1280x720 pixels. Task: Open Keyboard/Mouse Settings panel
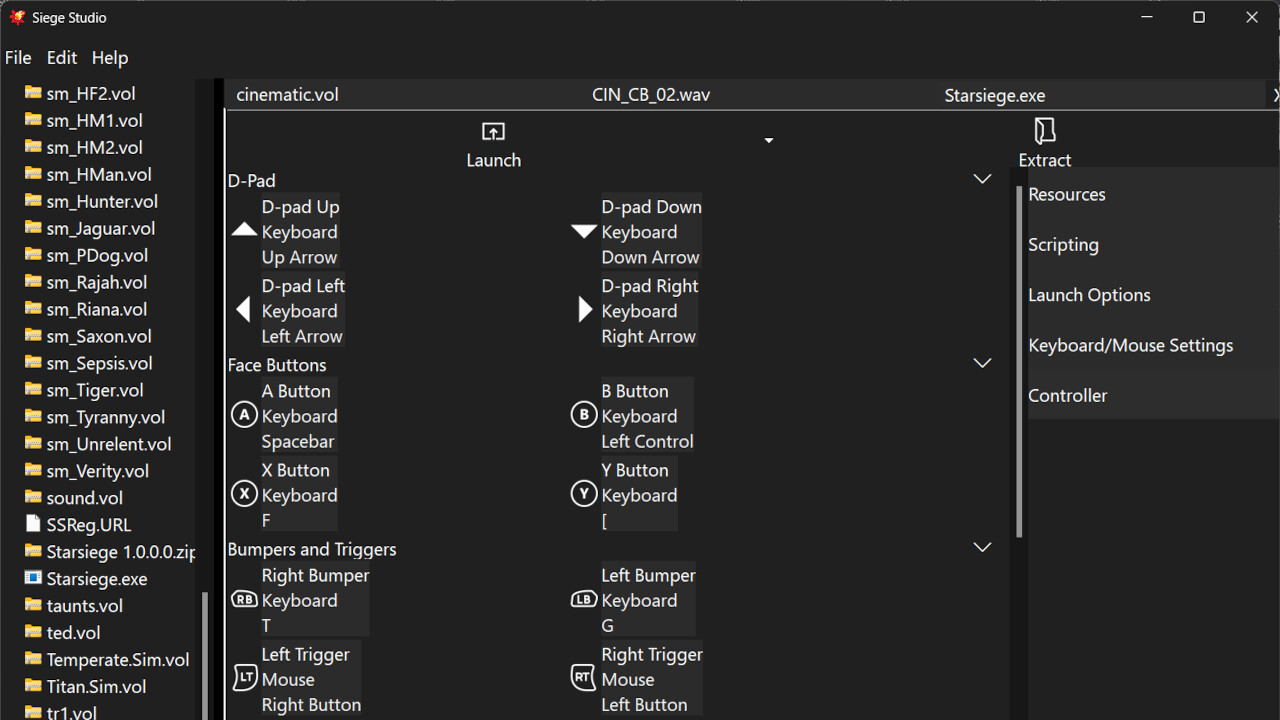click(1130, 345)
